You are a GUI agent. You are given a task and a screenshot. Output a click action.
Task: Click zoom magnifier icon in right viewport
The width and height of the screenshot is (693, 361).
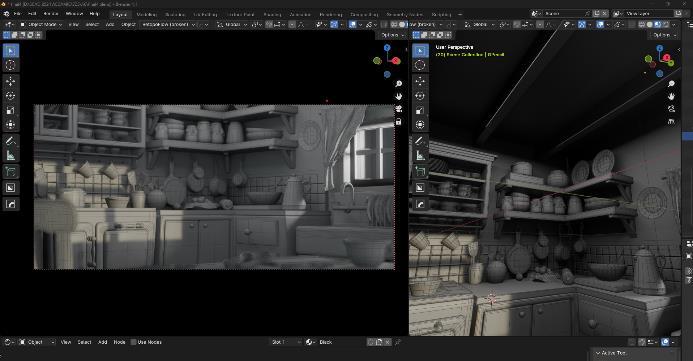tap(671, 84)
